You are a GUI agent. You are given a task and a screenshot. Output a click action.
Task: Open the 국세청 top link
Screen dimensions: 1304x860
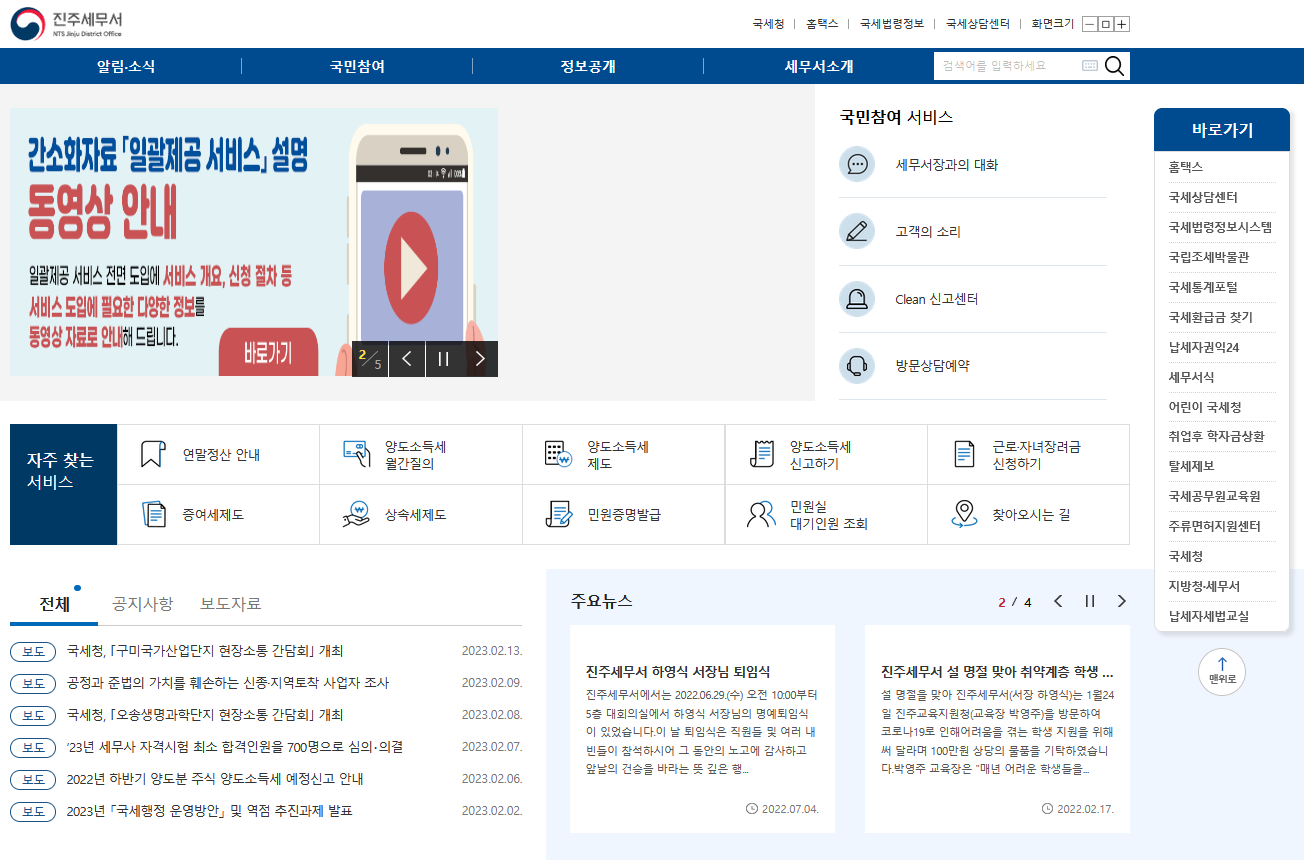click(x=768, y=24)
